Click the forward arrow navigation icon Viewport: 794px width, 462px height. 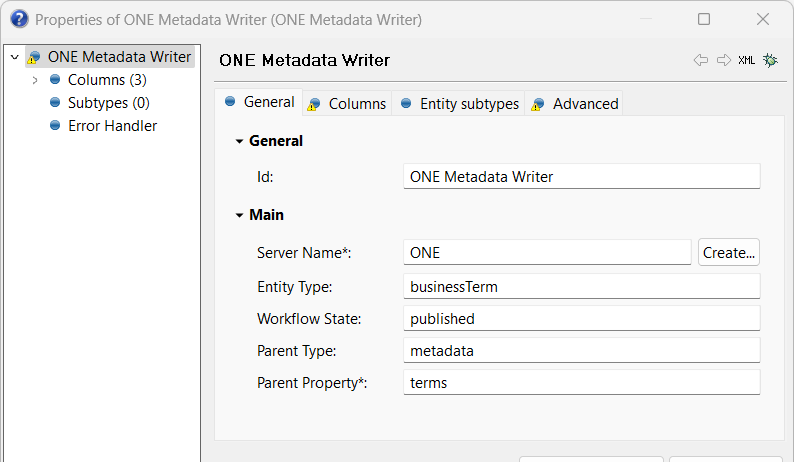[723, 60]
